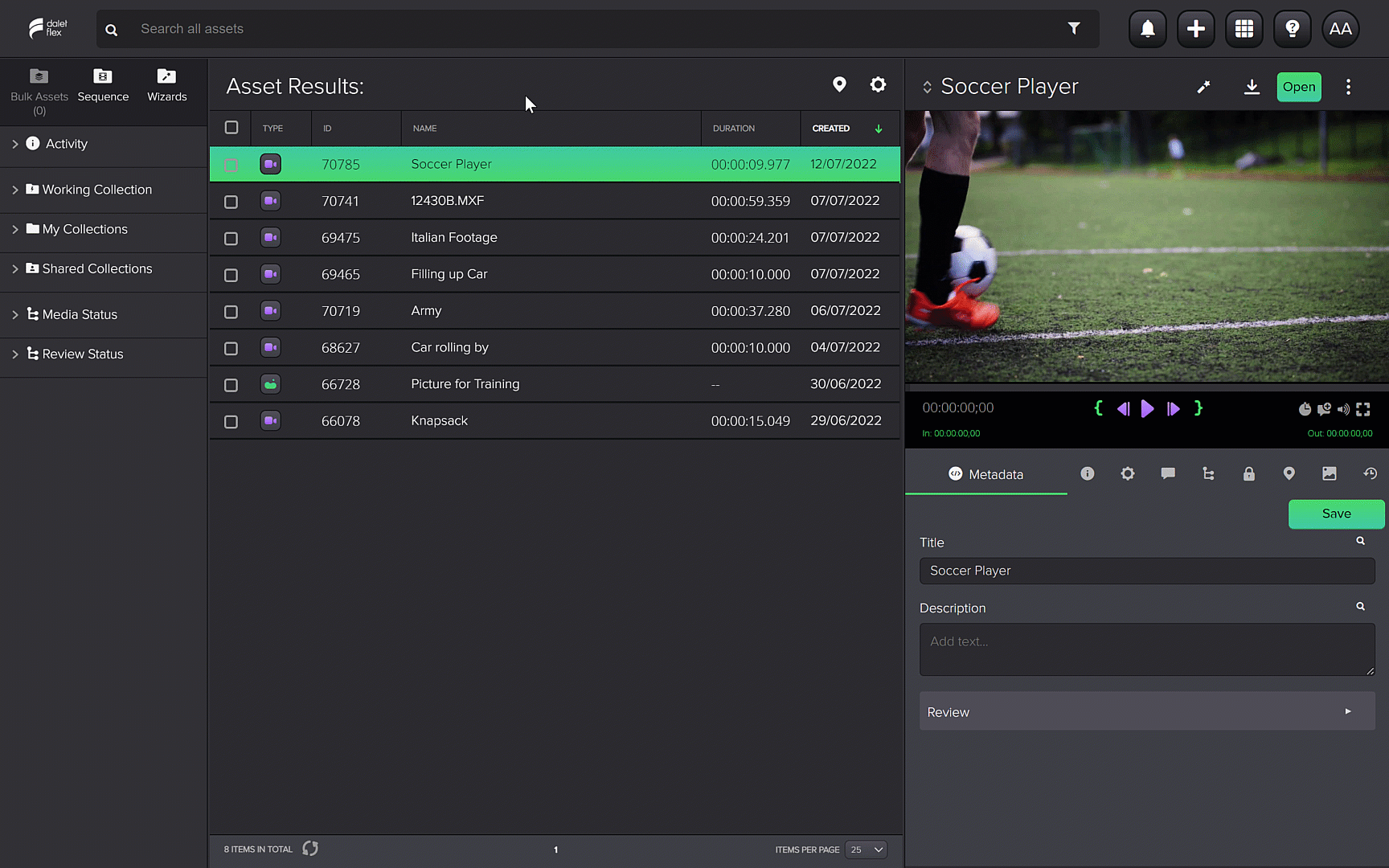The width and height of the screenshot is (1389, 868).
Task: Open the Wizards panel
Action: [166, 84]
